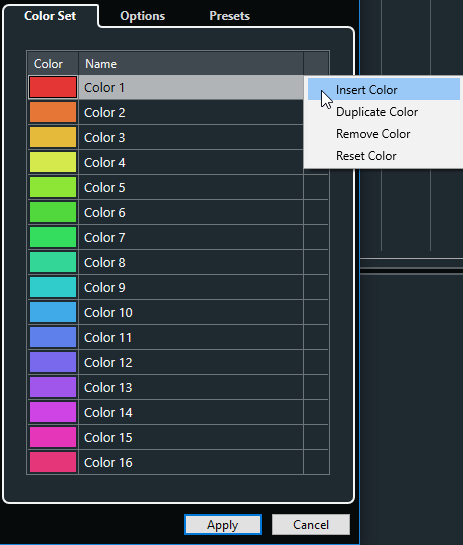
Task: Click the red Color 1 swatch
Action: (53, 87)
